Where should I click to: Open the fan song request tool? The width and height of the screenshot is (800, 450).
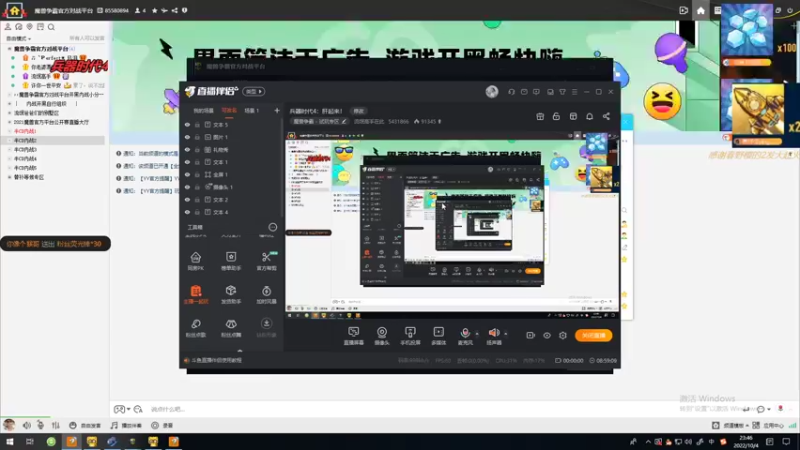coord(195,328)
